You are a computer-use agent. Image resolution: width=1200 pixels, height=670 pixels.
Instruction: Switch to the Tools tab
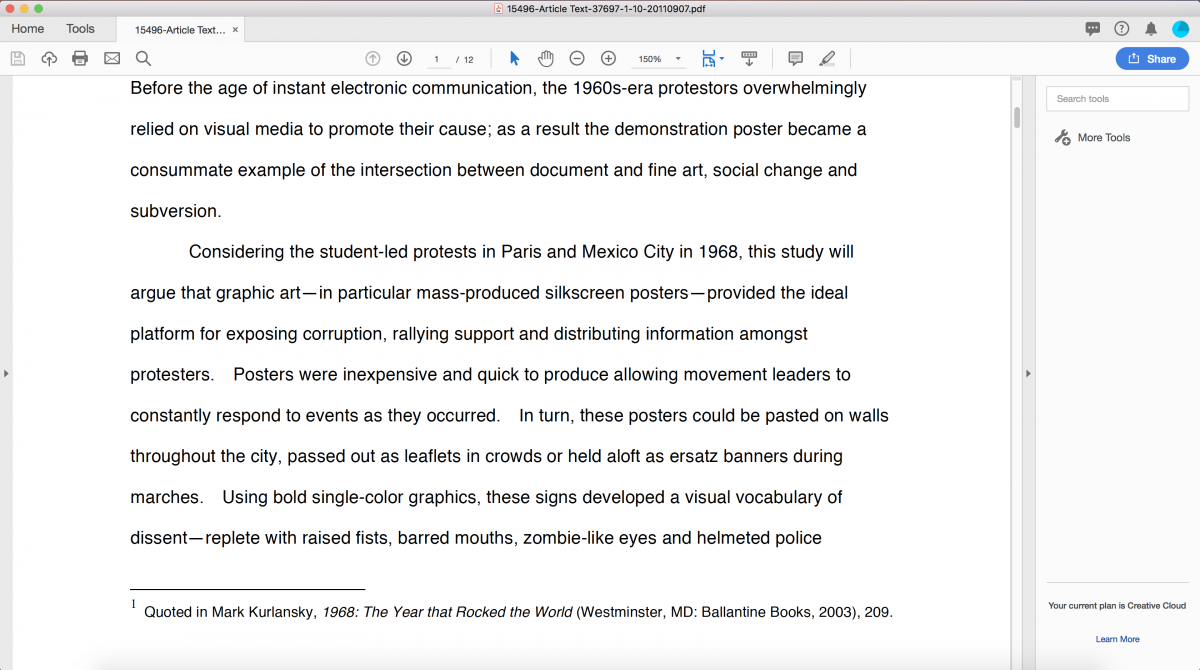point(80,29)
